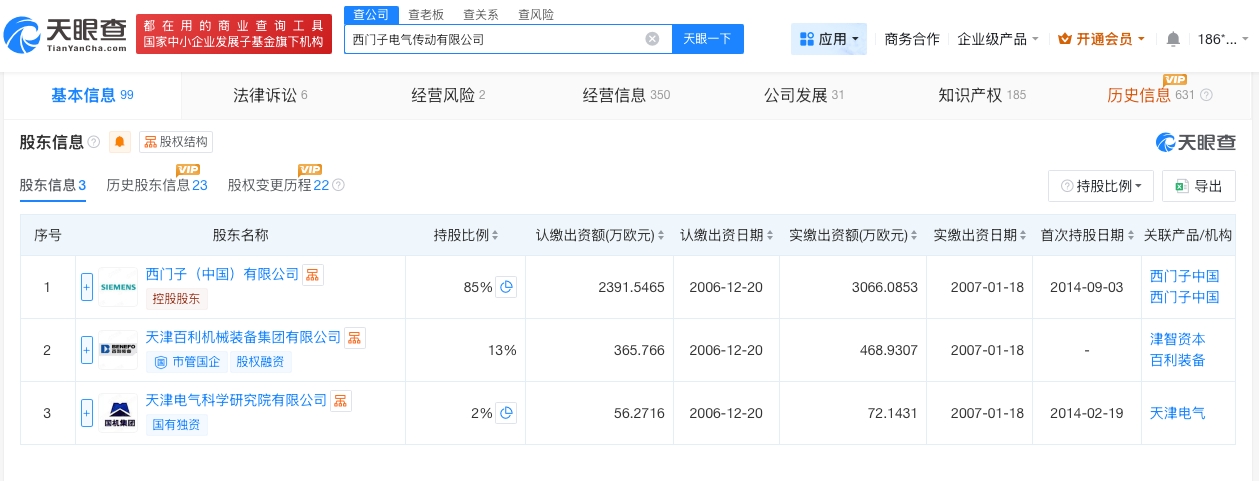Image resolution: width=1259 pixels, height=481 pixels.
Task: Expand the 天津电气科学研究院 row with its plus button
Action: [87, 413]
